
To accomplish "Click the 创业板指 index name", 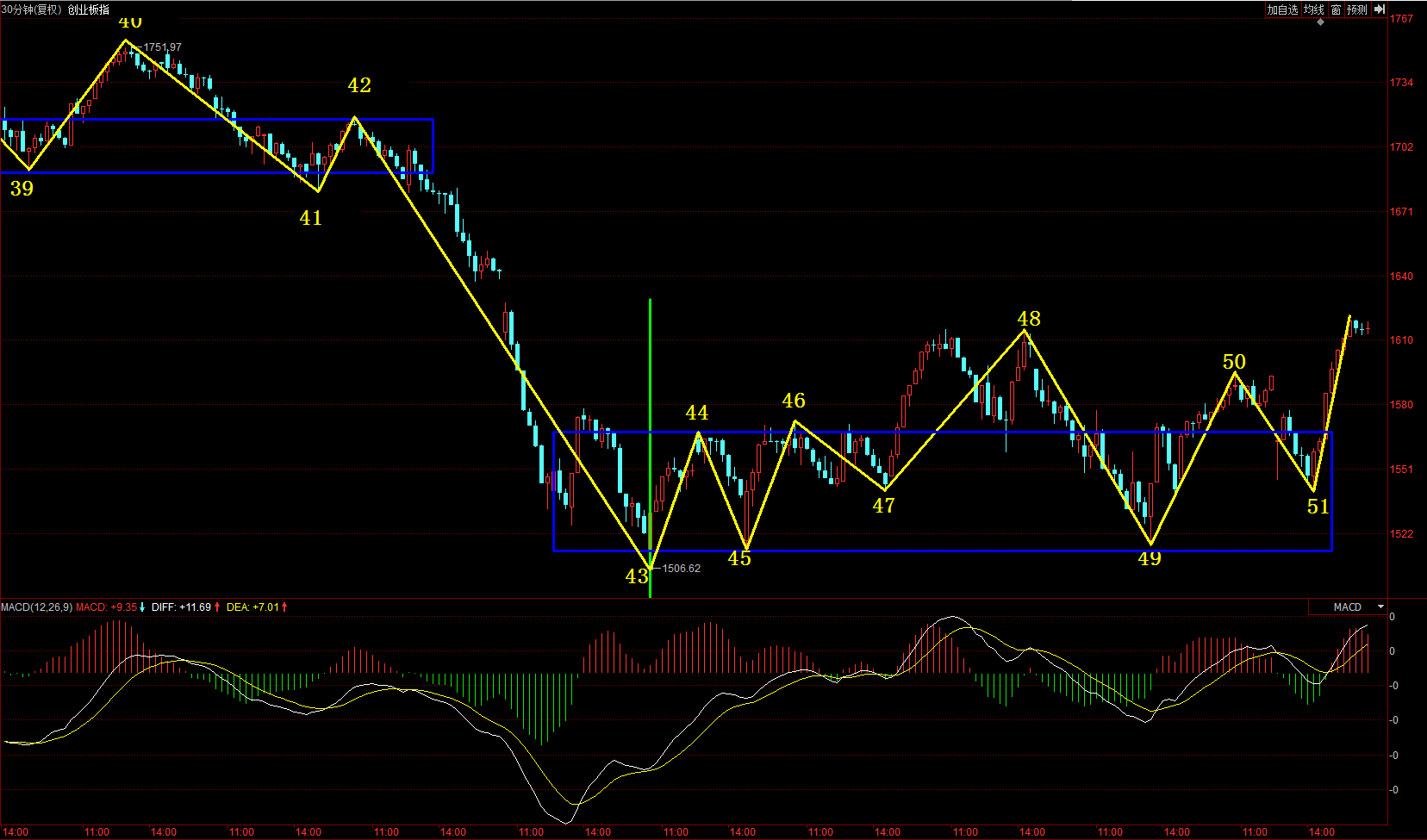I will point(89,9).
